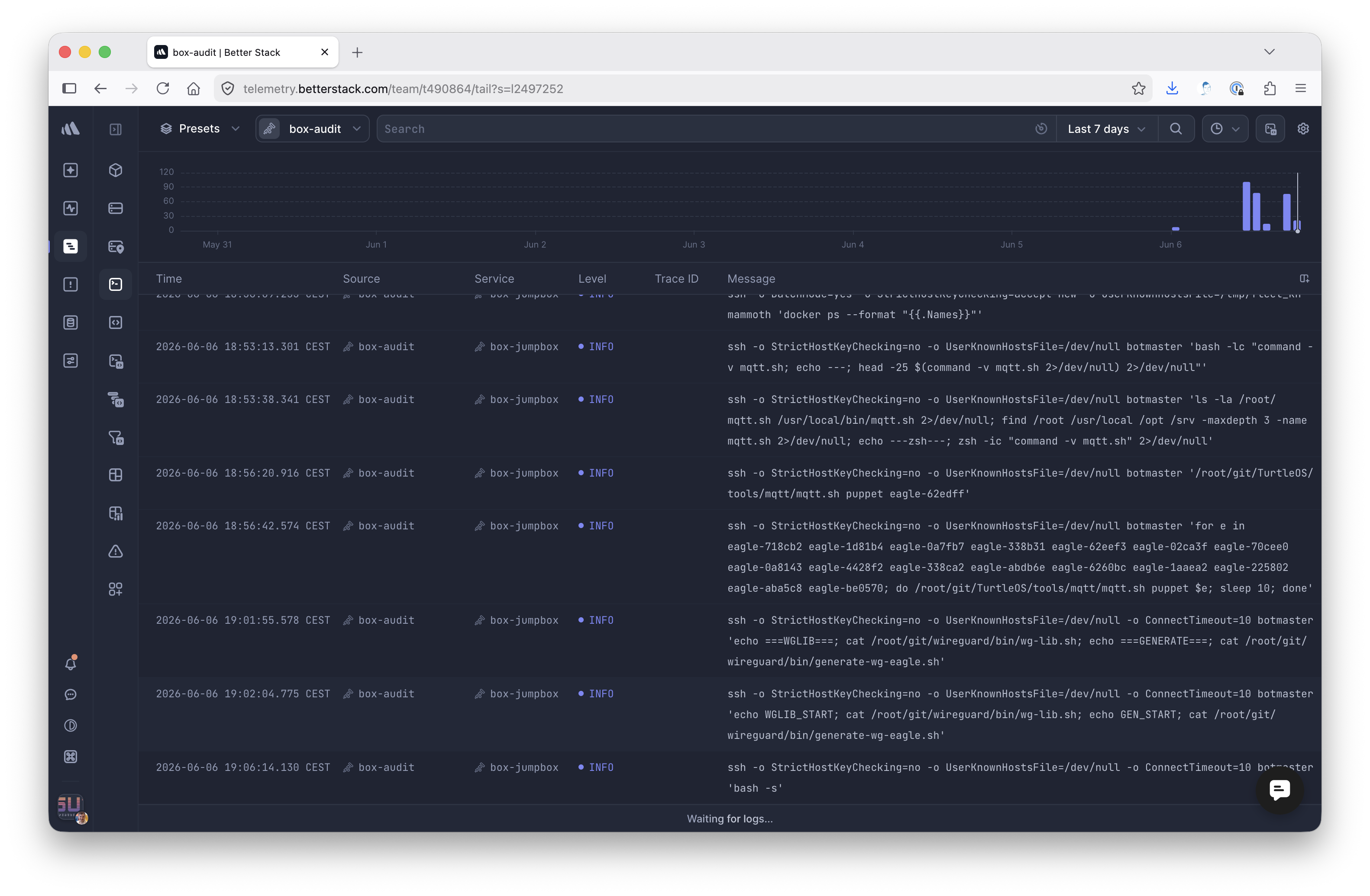The height and width of the screenshot is (896, 1370).
Task: Open the browser downloads icon
Action: pos(1172,88)
